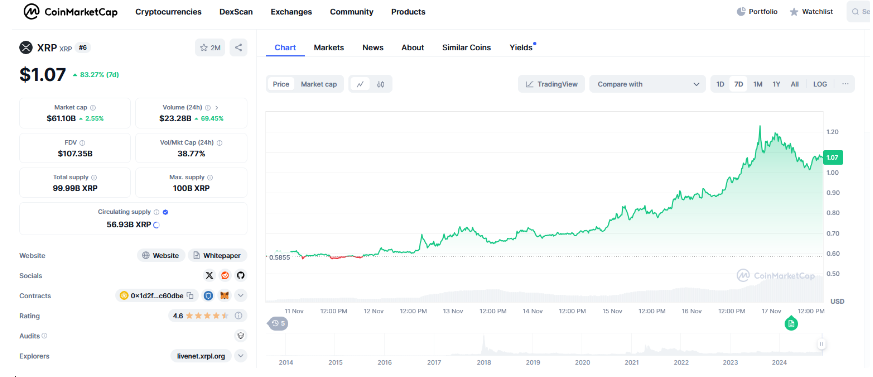873x377 pixels.
Task: Open the livenet.xrpl.org explorer
Action: coord(202,356)
